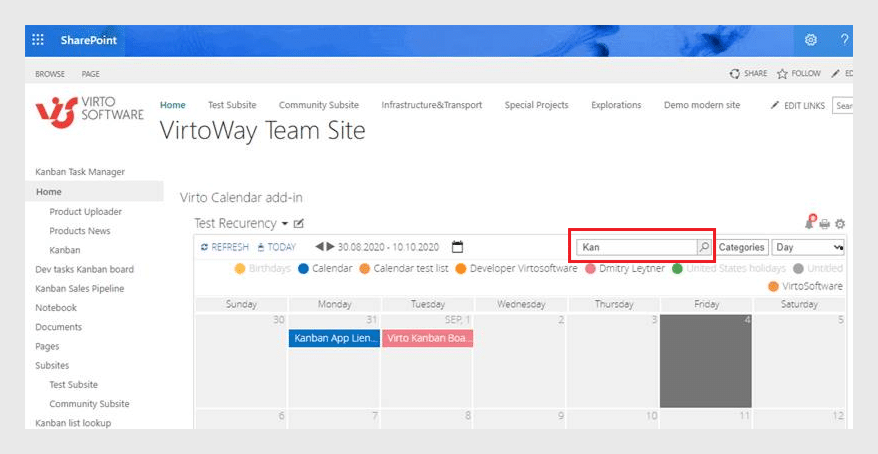Viewport: 878px width, 454px height.
Task: Click the site search box at top right
Action: (x=843, y=105)
